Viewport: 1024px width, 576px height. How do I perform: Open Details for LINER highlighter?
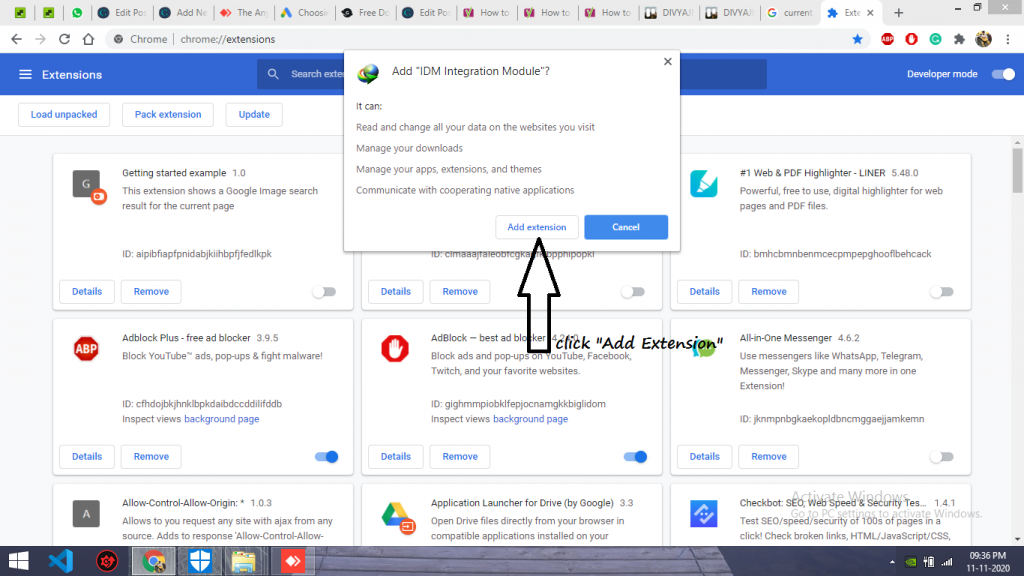pos(704,292)
